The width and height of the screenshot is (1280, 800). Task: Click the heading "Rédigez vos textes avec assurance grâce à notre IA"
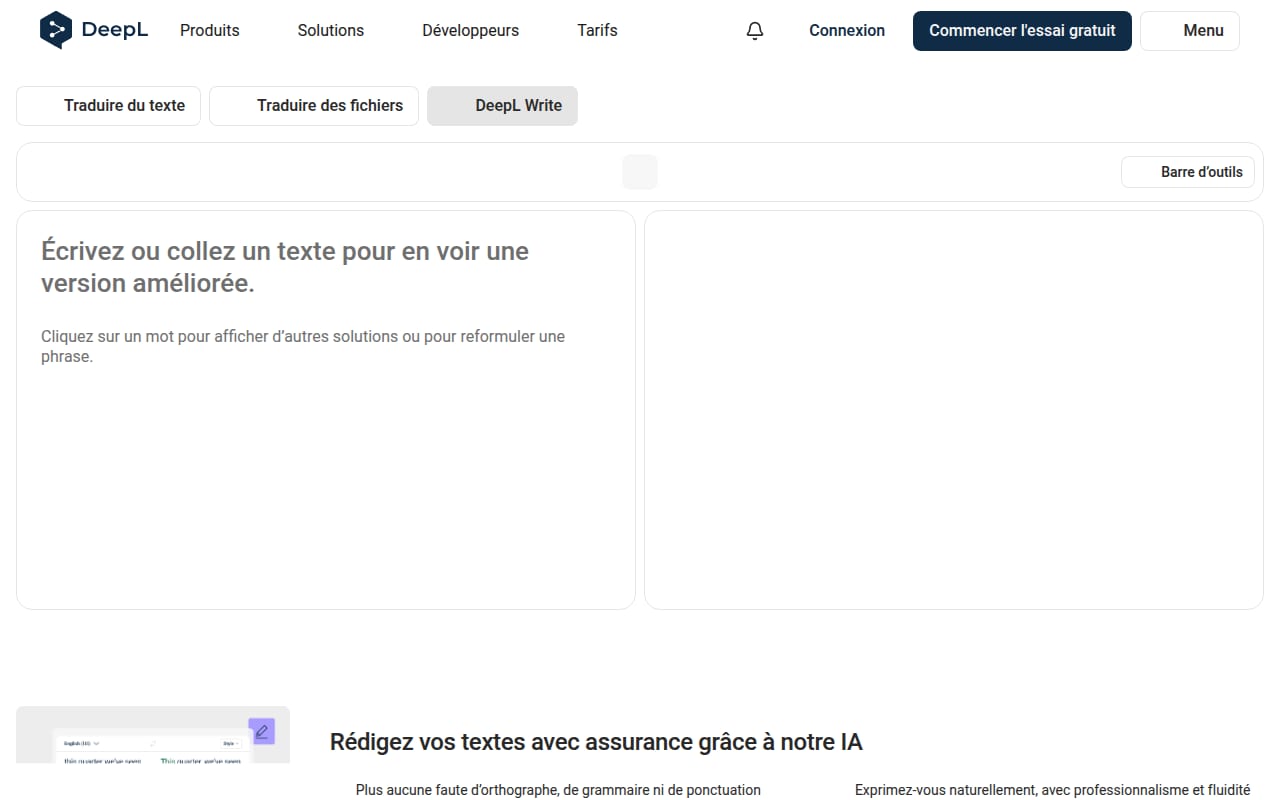click(596, 742)
